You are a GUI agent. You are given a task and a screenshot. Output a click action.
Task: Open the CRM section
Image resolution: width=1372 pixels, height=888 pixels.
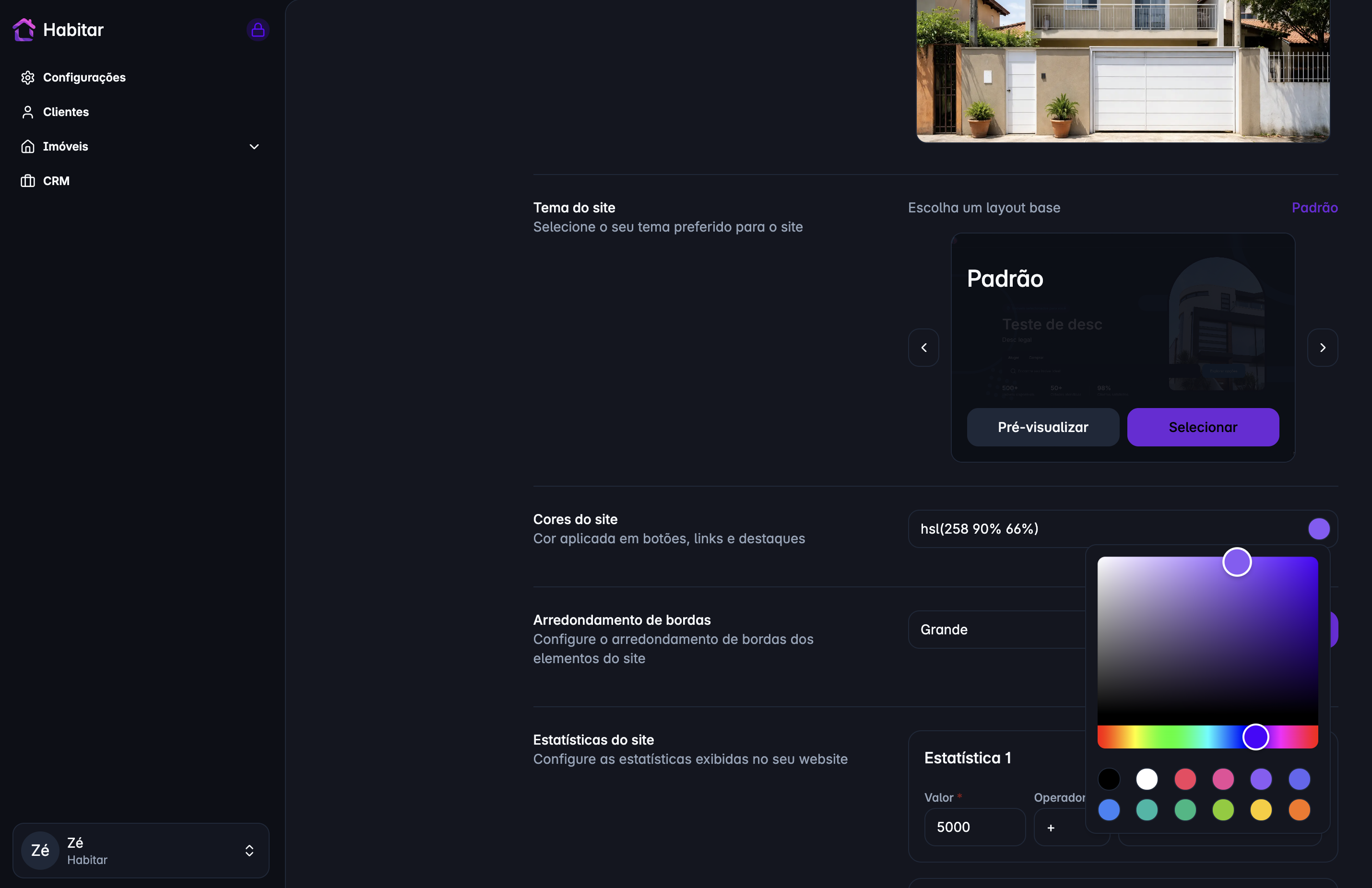(55, 180)
